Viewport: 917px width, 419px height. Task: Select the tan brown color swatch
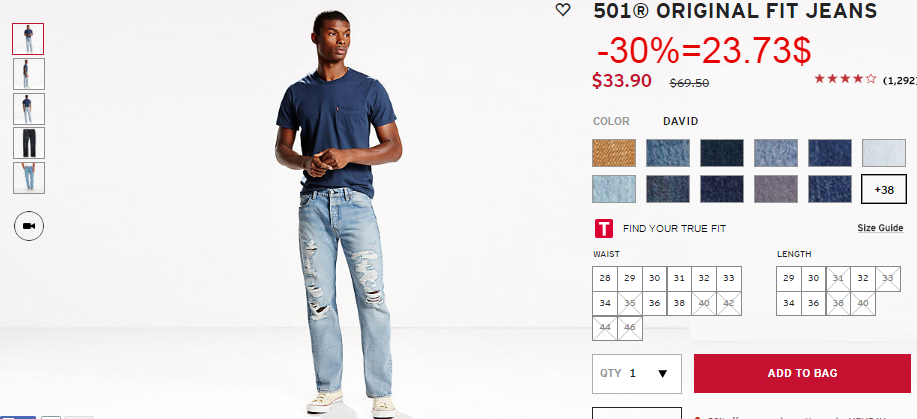click(613, 153)
